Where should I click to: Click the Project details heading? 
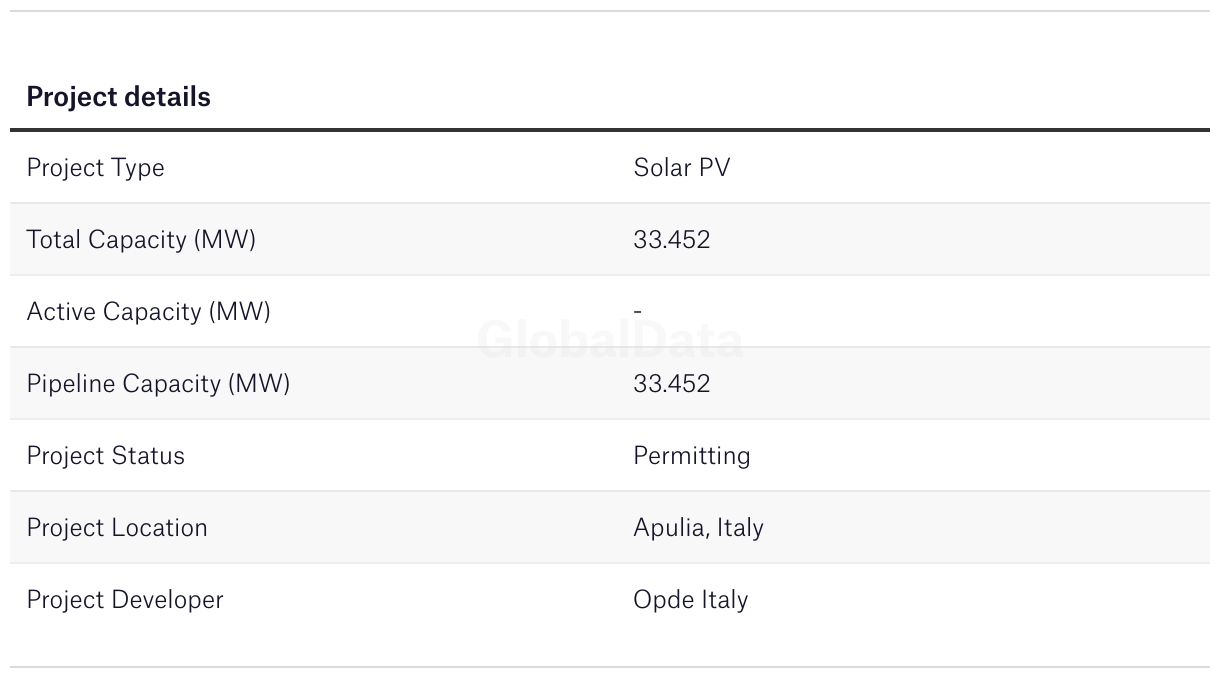point(118,97)
